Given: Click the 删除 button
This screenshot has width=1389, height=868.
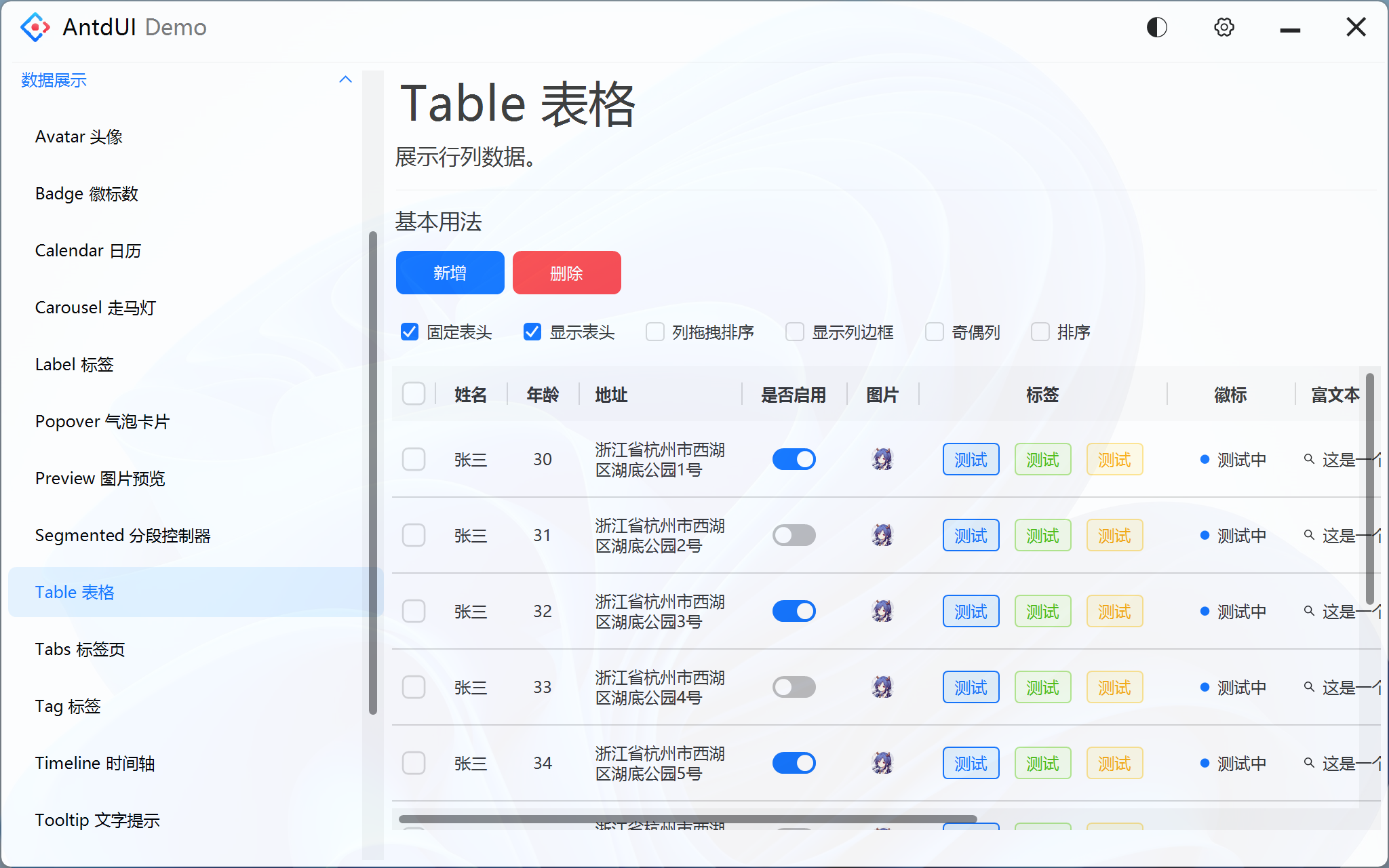Looking at the screenshot, I should pos(566,273).
